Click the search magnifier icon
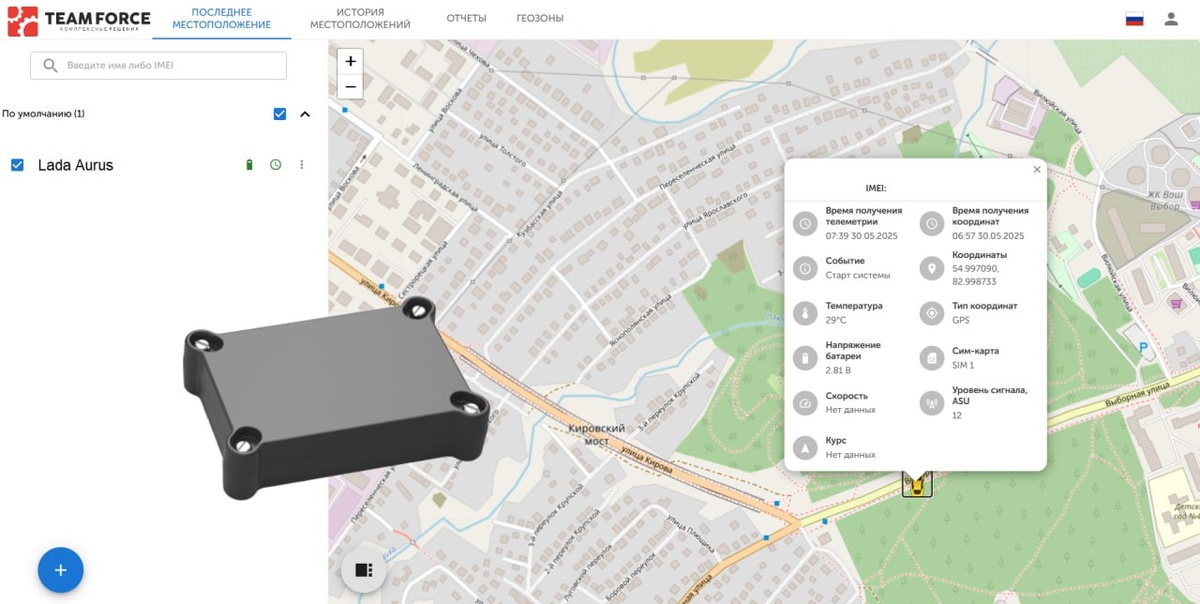This screenshot has width=1200, height=604. (50, 65)
